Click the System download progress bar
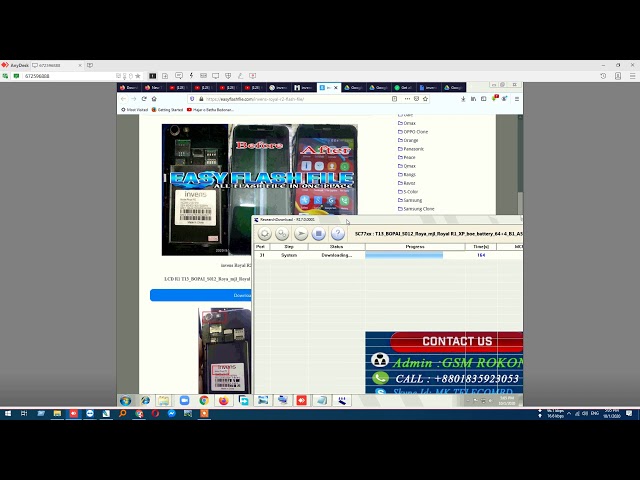Screen dimensions: 640x480 [415, 255]
